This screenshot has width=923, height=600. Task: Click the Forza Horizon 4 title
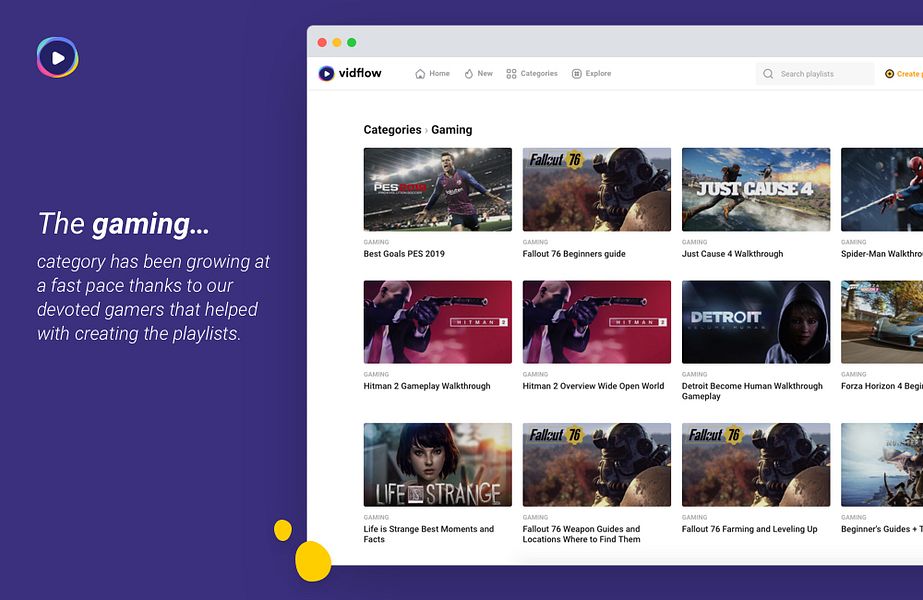coord(882,386)
